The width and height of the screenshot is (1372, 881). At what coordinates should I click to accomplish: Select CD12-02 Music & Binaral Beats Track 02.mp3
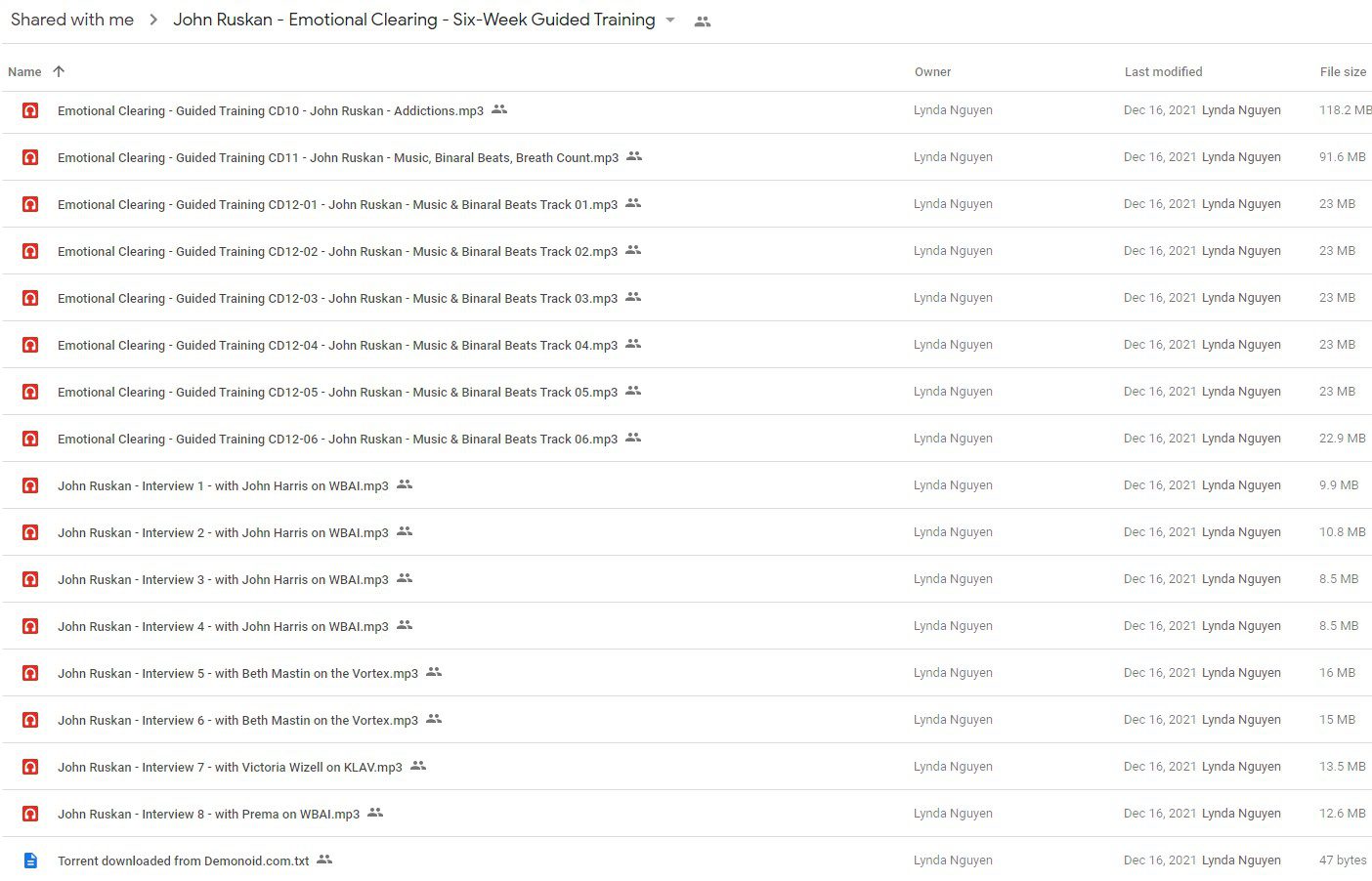[x=337, y=252]
